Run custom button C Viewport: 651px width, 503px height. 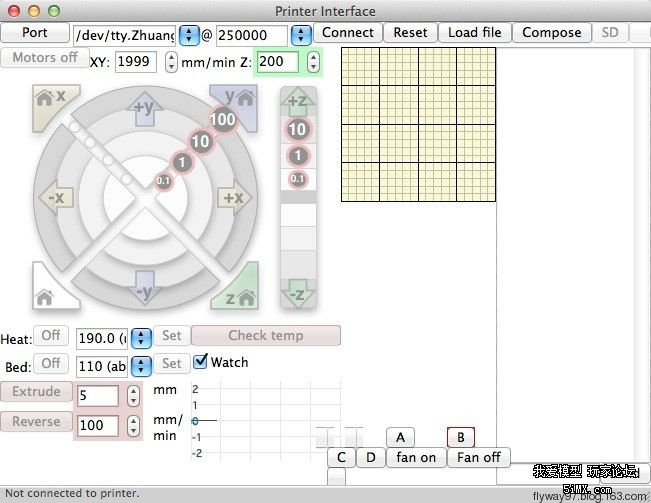341,457
